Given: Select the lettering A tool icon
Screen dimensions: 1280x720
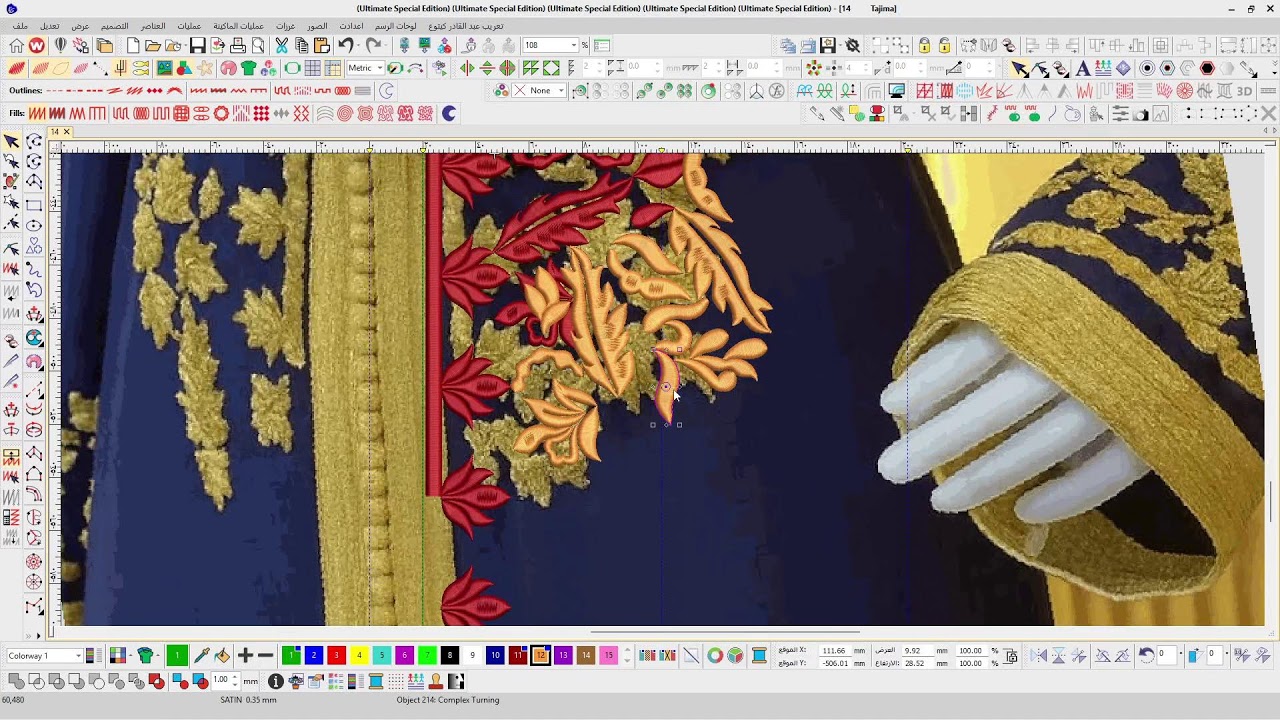Looking at the screenshot, I should (1083, 68).
